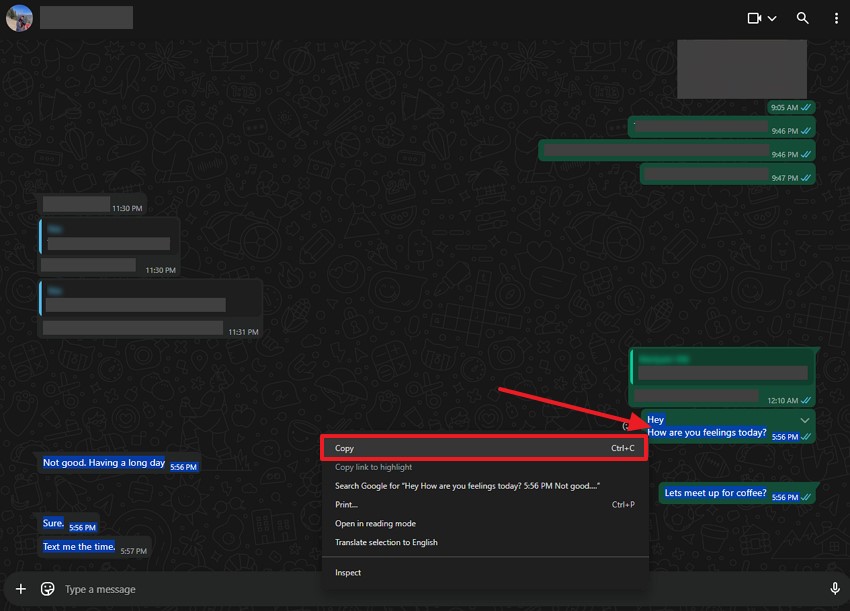Screen dimensions: 850x611
Task: Click the contact profile avatar
Action: pos(19,17)
